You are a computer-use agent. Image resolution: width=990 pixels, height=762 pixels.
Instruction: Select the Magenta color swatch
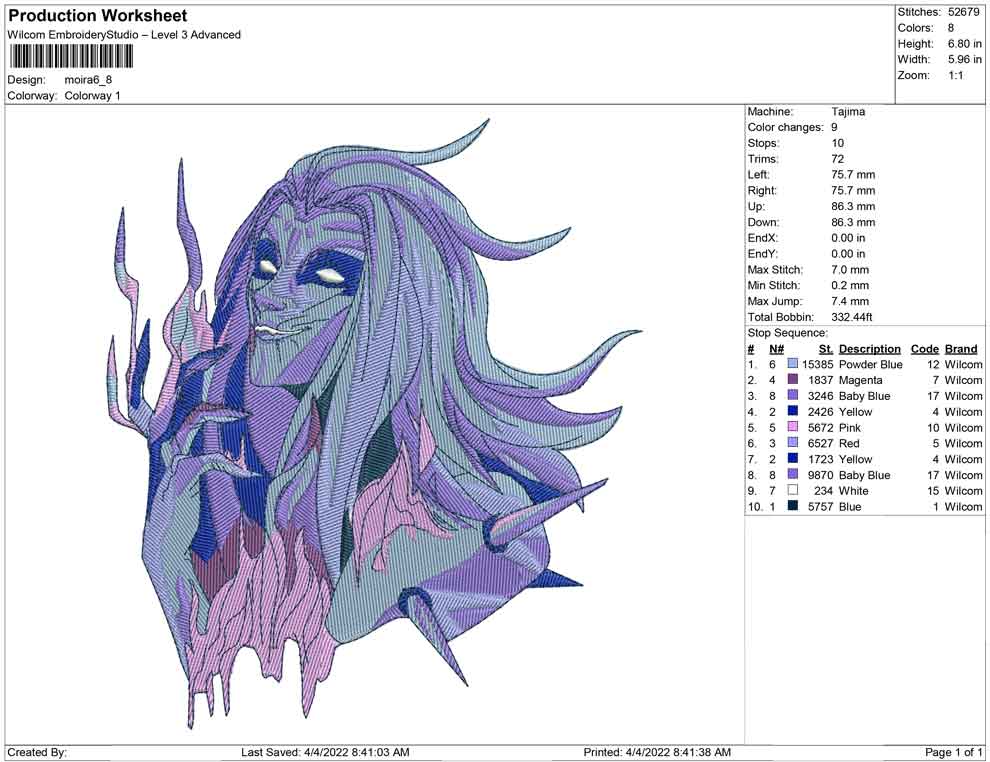[x=793, y=381]
